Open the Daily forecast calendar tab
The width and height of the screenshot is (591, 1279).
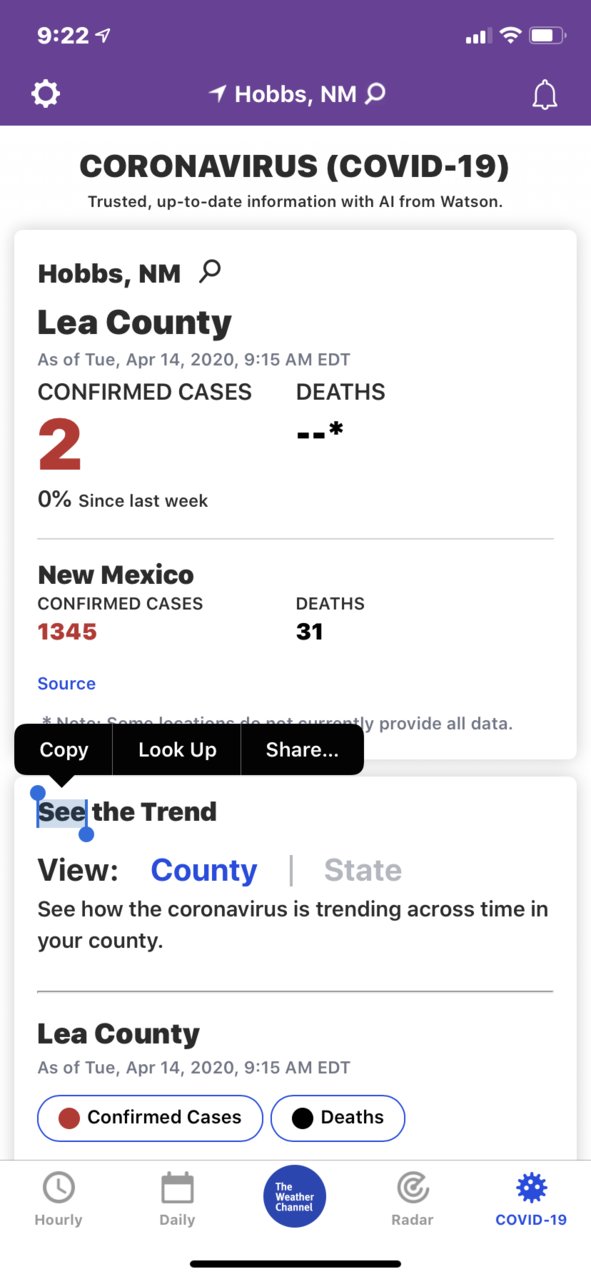[x=177, y=1200]
